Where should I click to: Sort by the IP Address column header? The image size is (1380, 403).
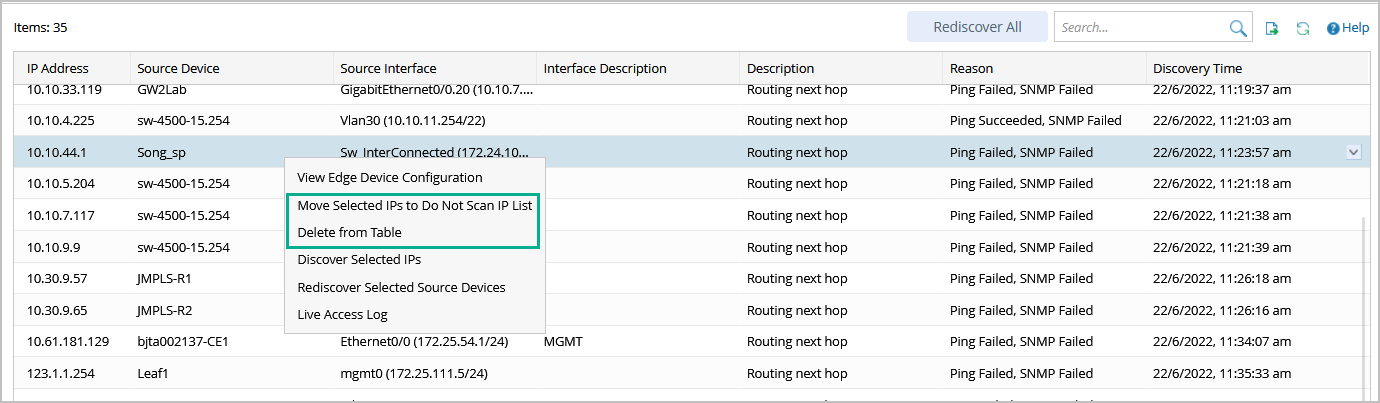pos(58,69)
